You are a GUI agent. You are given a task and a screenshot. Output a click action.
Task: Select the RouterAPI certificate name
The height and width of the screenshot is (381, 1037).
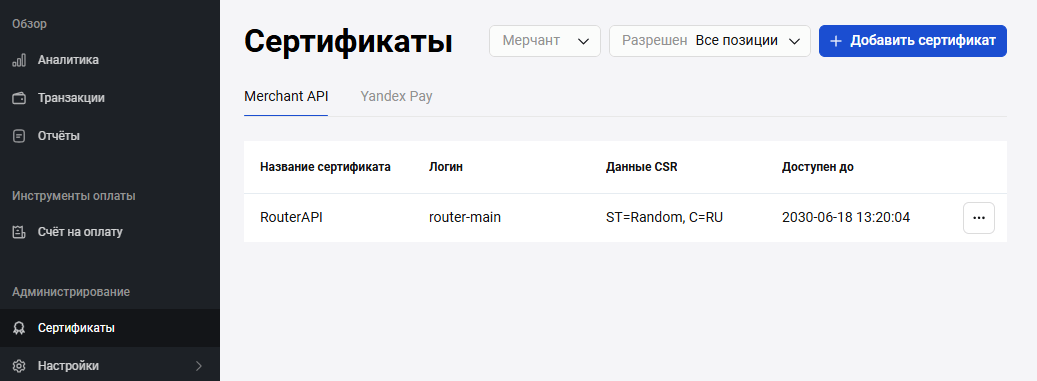(x=291, y=218)
